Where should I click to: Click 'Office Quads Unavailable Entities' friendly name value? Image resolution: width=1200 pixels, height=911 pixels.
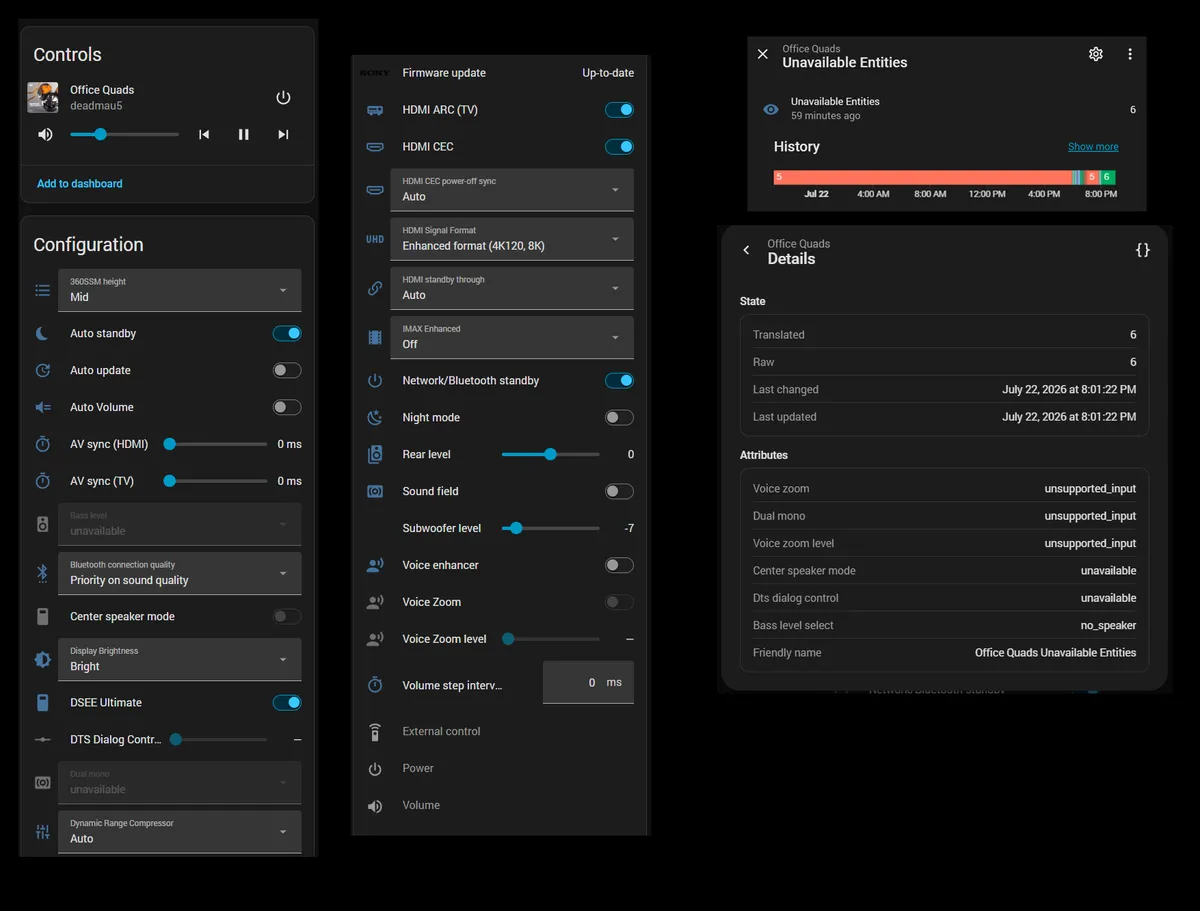point(1056,653)
